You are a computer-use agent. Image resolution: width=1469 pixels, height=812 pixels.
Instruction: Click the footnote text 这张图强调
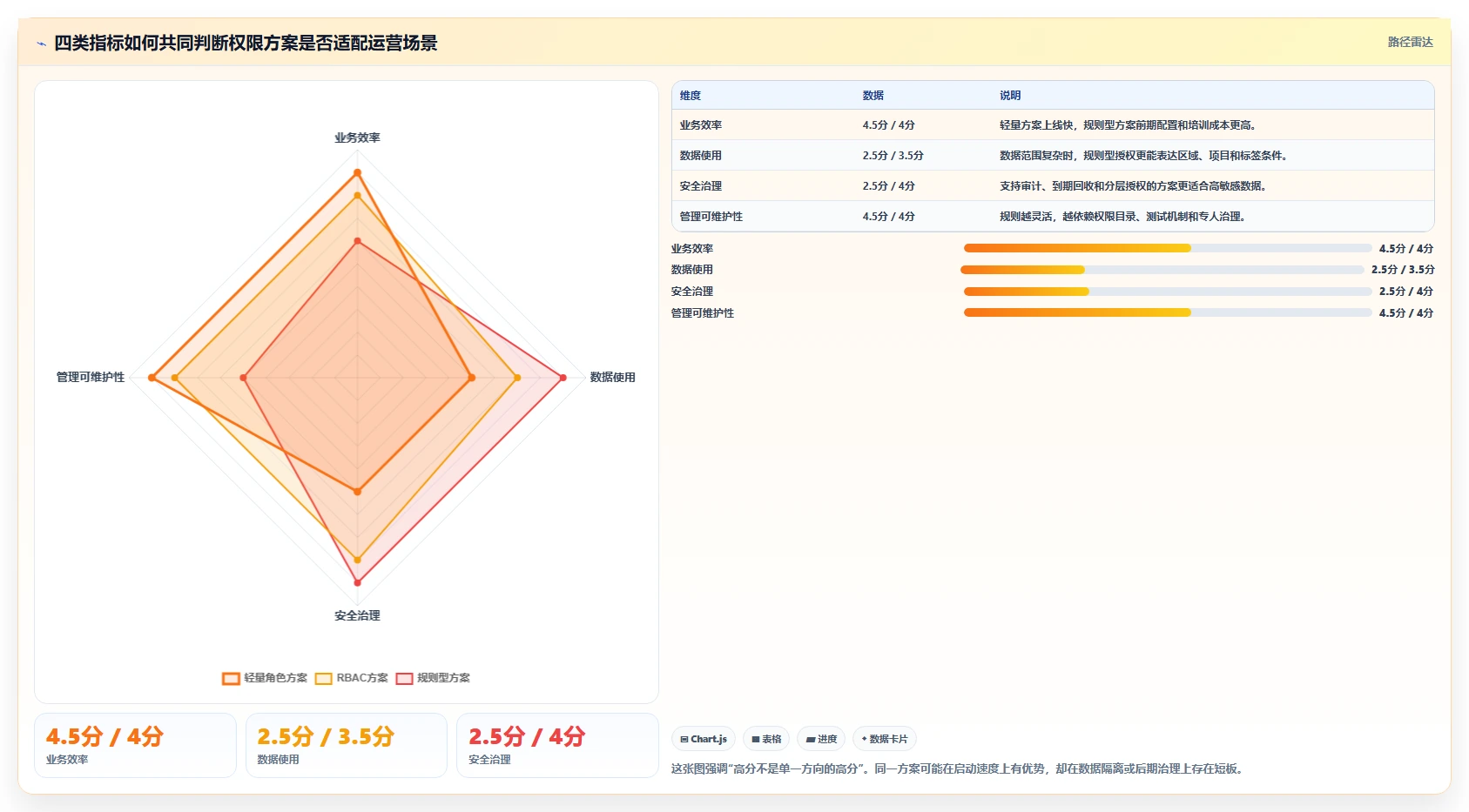[959, 768]
